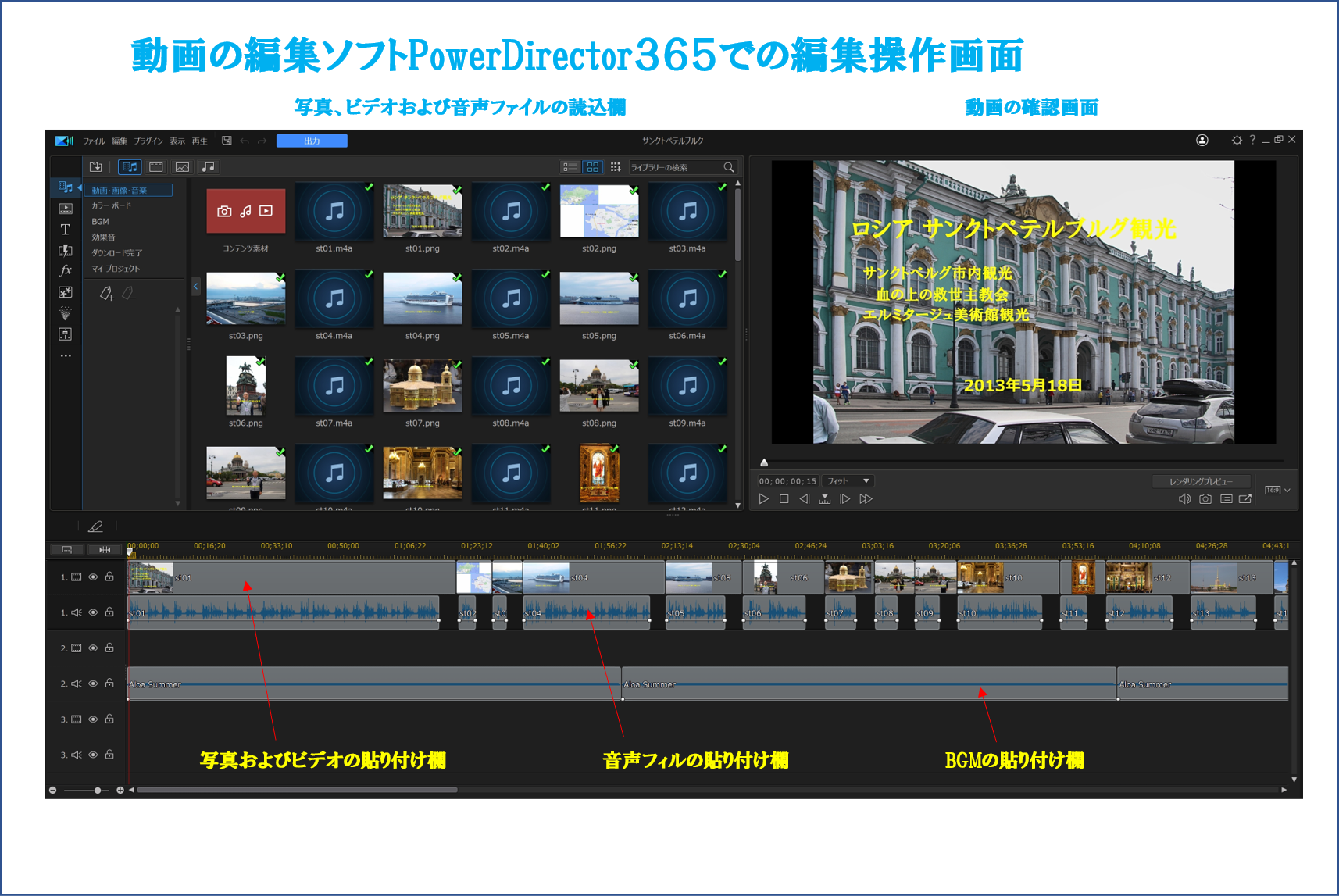
Task: Click the add new tag icon
Action: tap(106, 293)
